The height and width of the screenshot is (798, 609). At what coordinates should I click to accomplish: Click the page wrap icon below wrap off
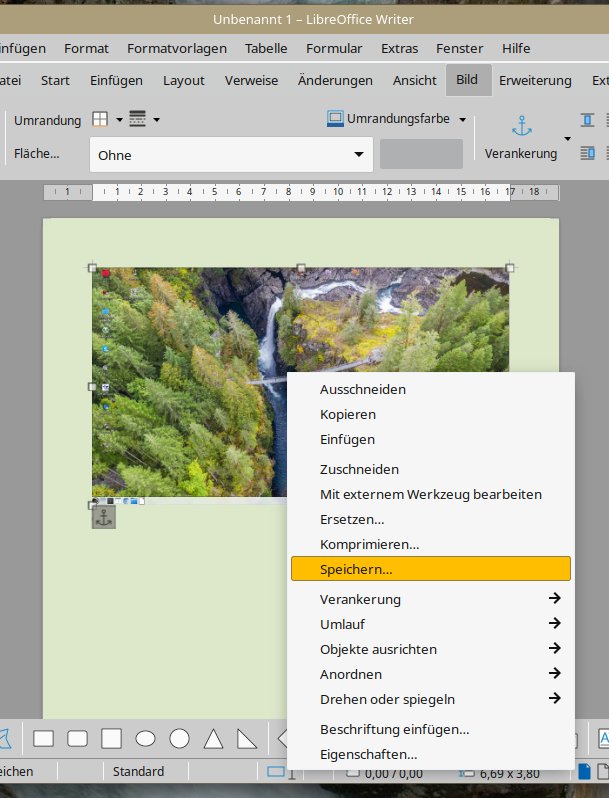(x=587, y=153)
